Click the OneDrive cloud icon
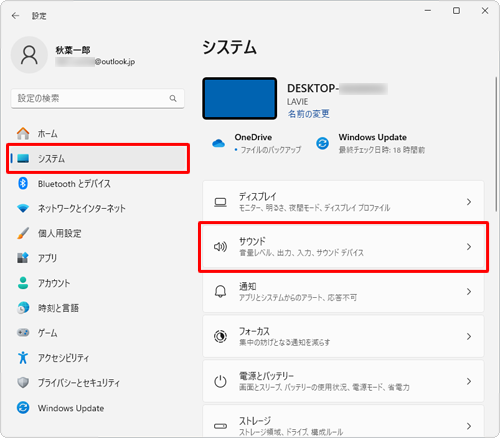 tap(218, 143)
